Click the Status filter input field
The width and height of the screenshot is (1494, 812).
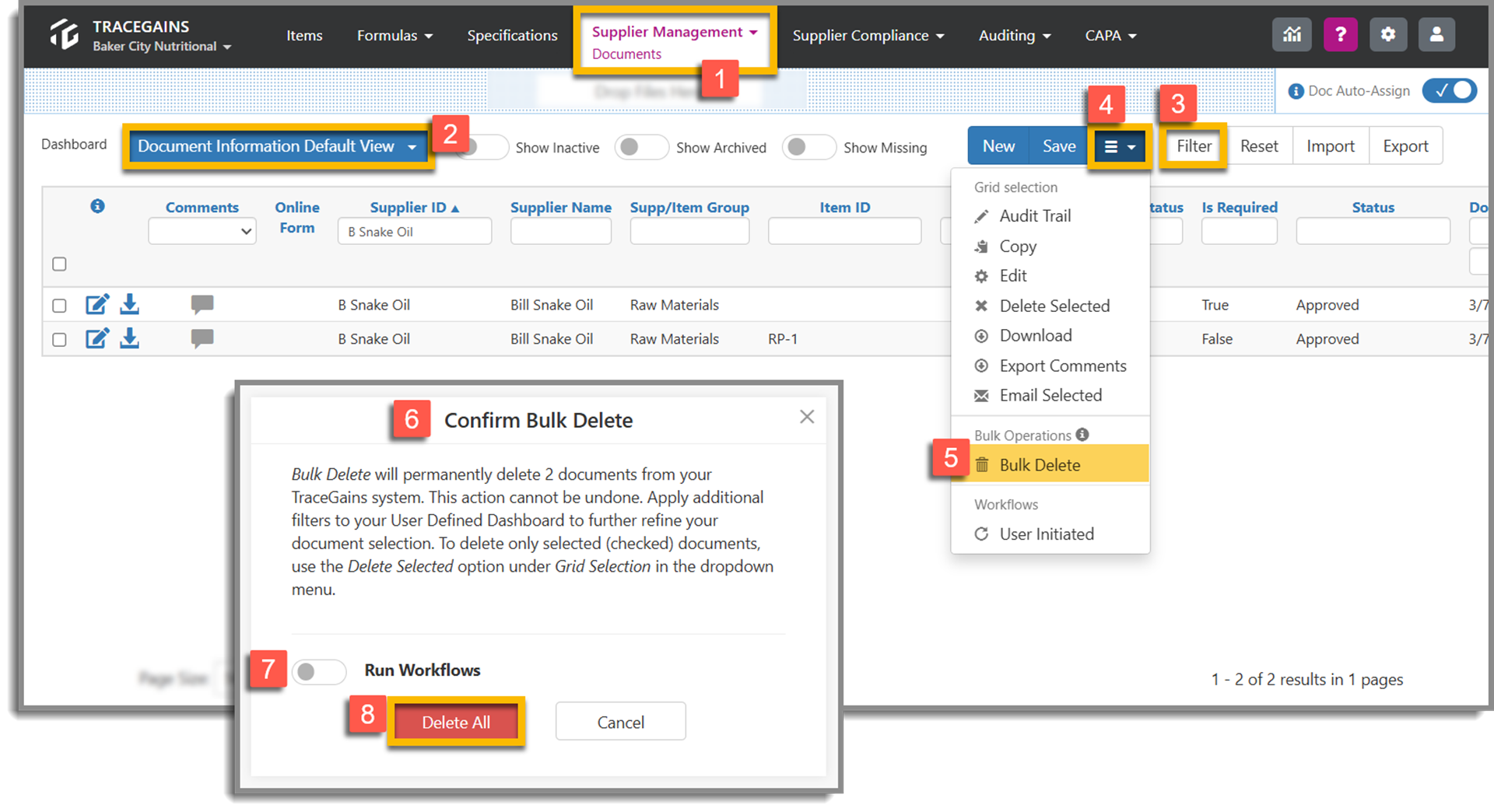click(x=1373, y=232)
